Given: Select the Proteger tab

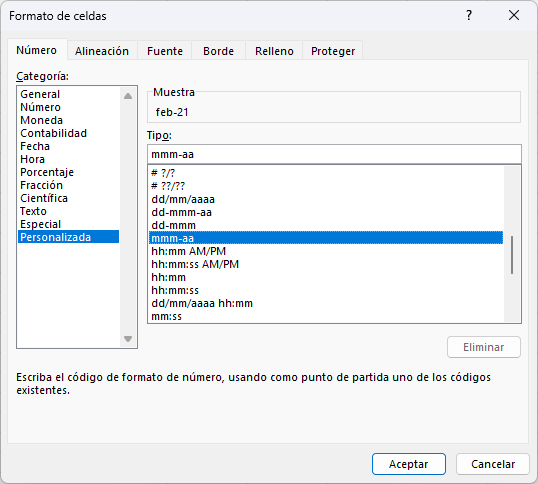Looking at the screenshot, I should point(333,51).
